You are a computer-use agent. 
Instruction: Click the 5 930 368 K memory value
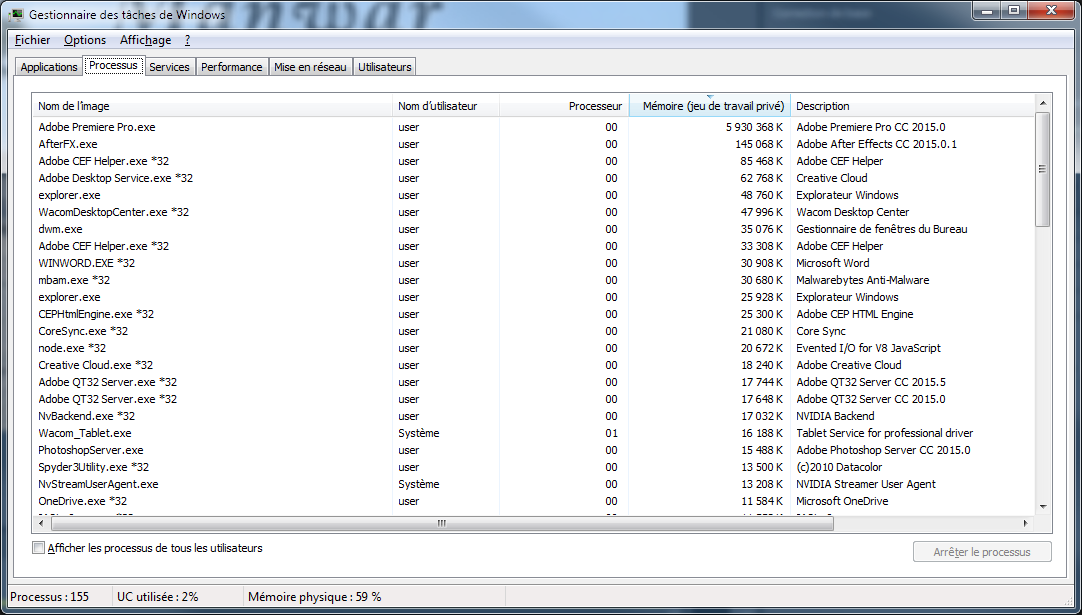754,127
